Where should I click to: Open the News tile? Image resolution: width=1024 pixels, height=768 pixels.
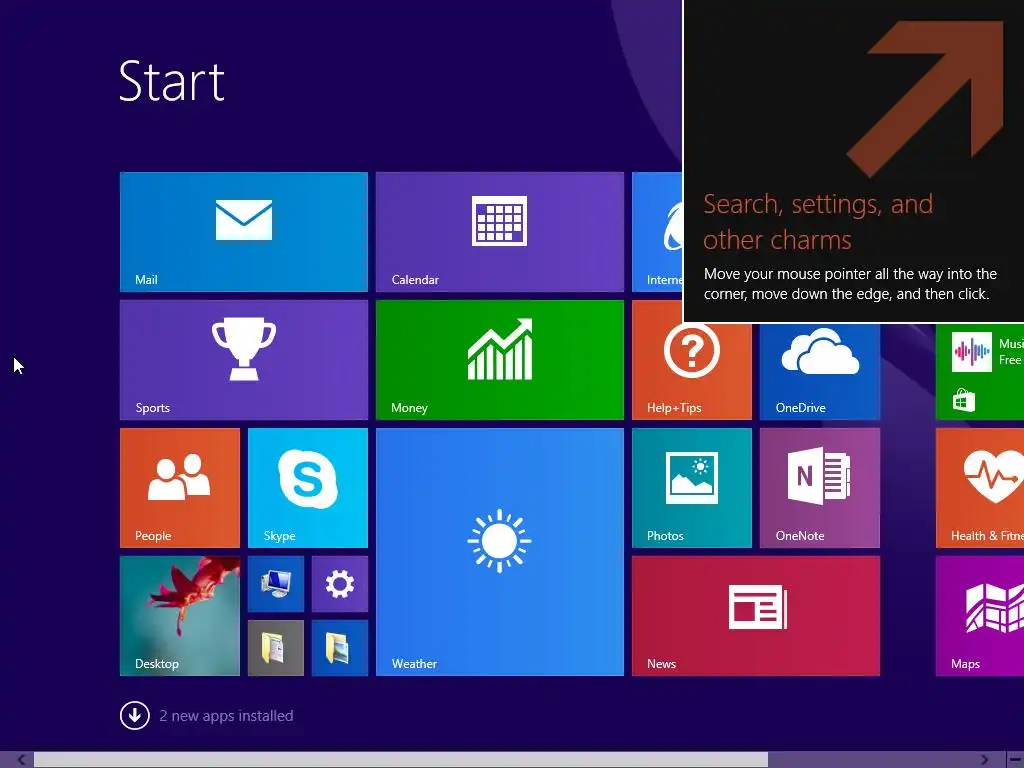[756, 616]
